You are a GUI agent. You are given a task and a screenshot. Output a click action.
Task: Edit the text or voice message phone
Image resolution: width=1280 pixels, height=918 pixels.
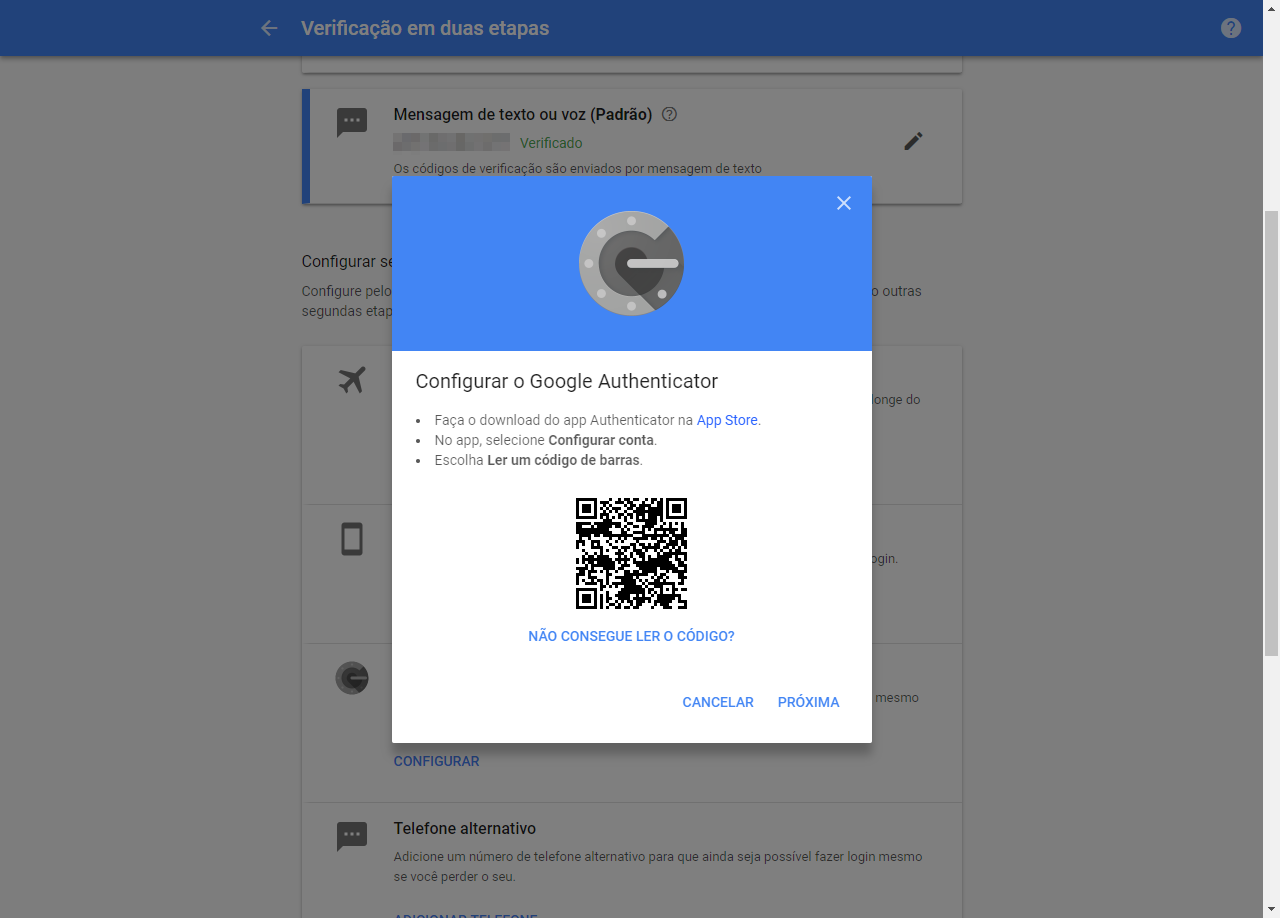[913, 141]
